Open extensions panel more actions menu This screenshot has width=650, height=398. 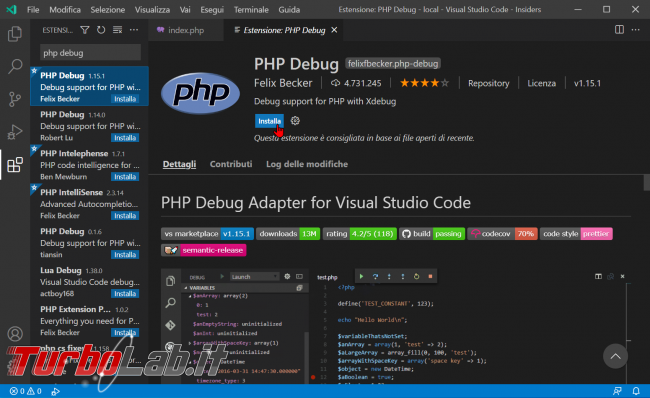(x=134, y=30)
